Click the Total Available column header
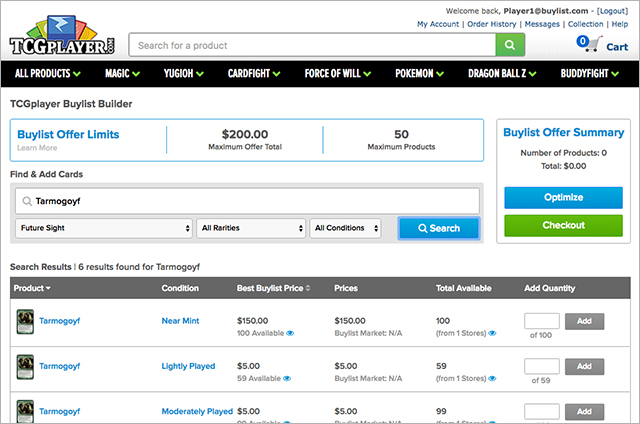Image resolution: width=640 pixels, height=424 pixels. (x=463, y=288)
